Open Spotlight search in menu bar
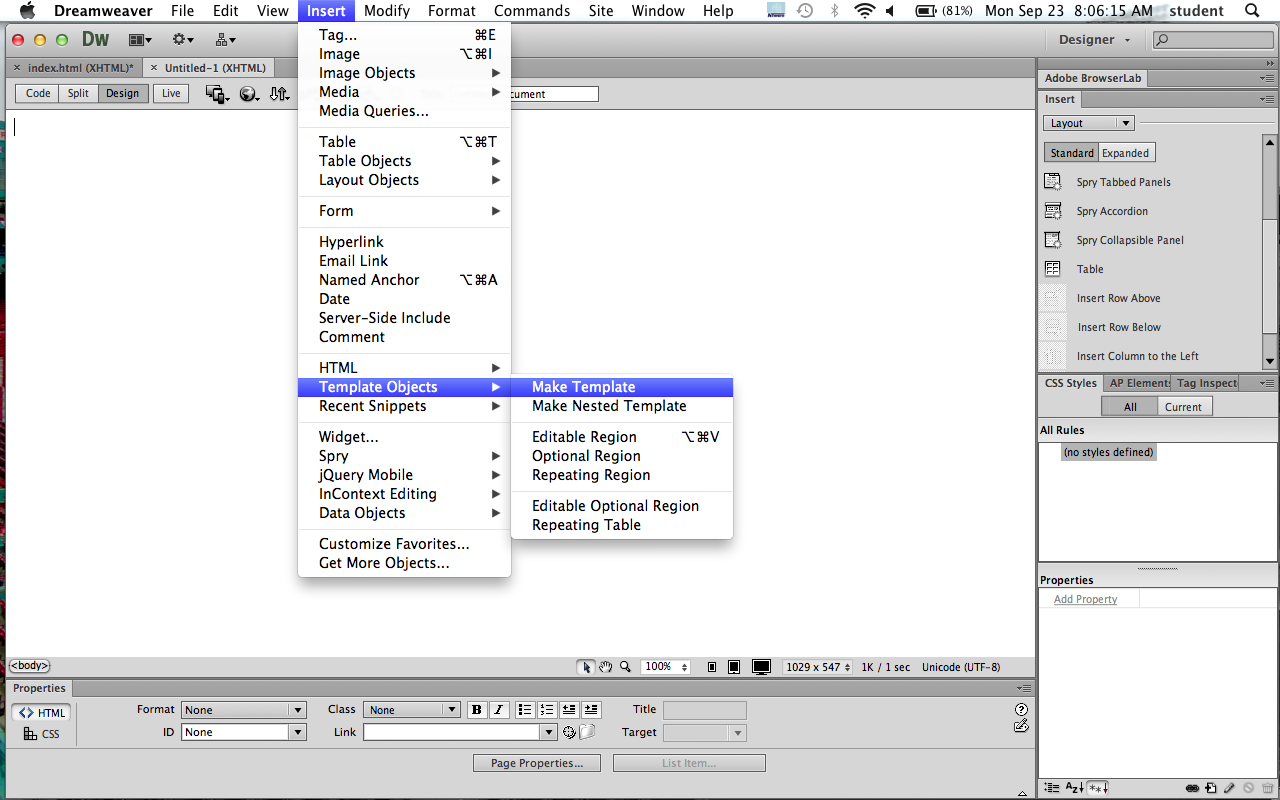Screen dimensions: 1280x800 (1252, 11)
